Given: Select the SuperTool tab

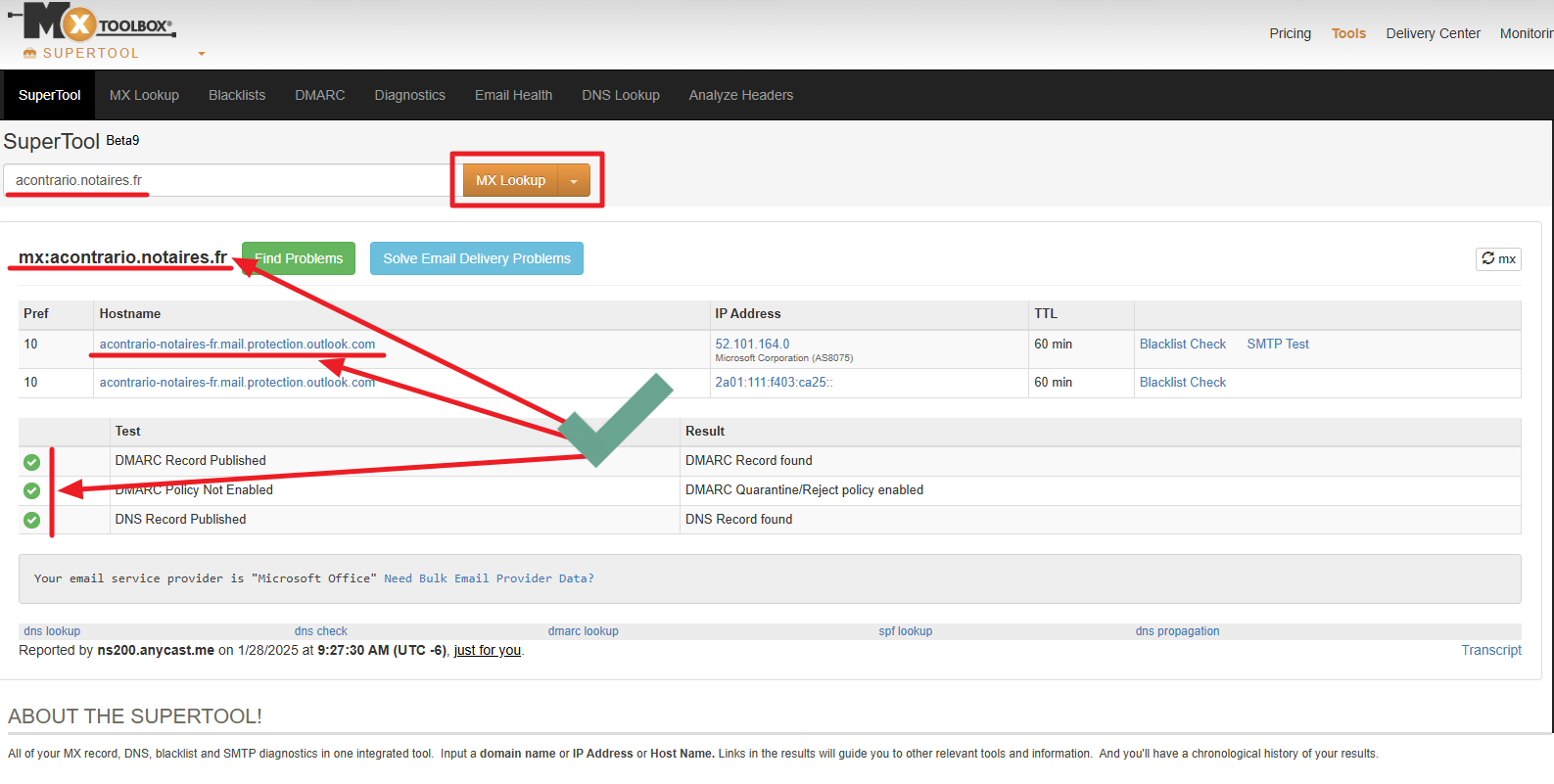Looking at the screenshot, I should coord(50,95).
